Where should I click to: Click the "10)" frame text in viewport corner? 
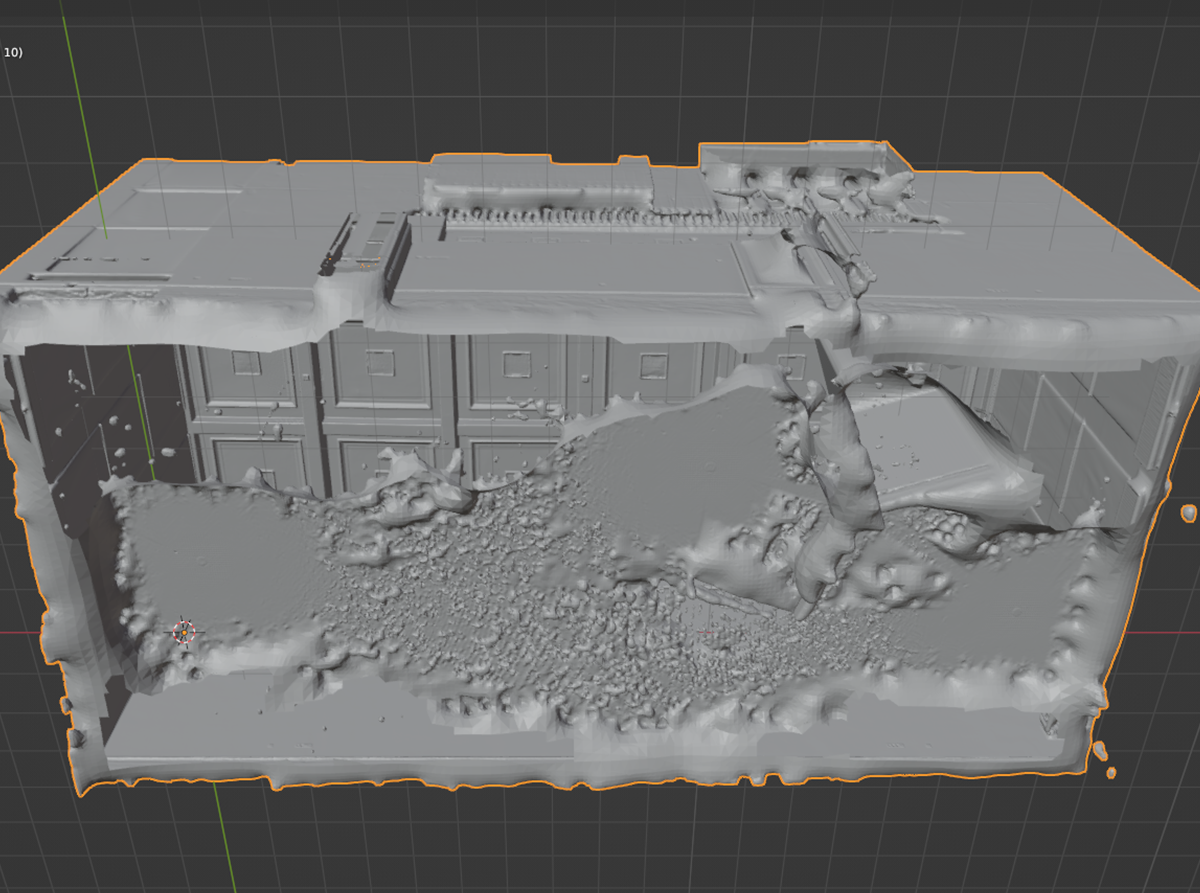pos(13,51)
